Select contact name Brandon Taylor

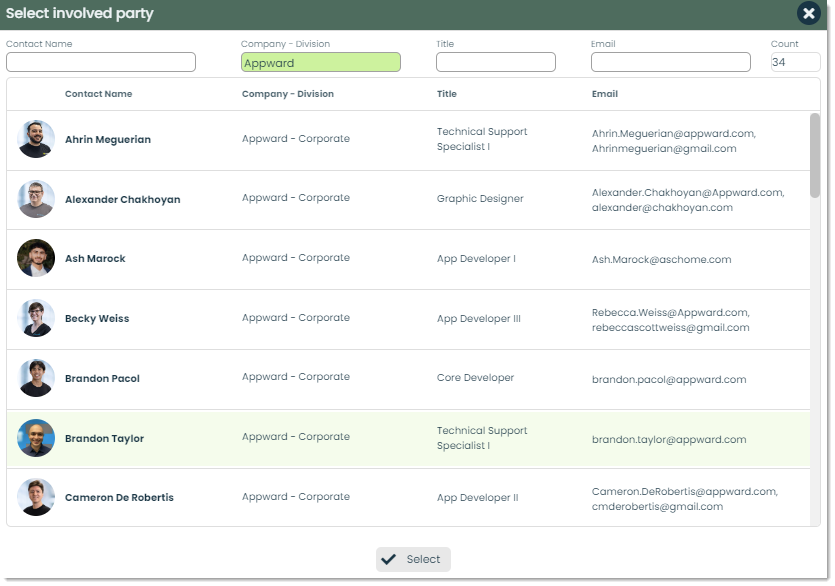[x=104, y=438]
